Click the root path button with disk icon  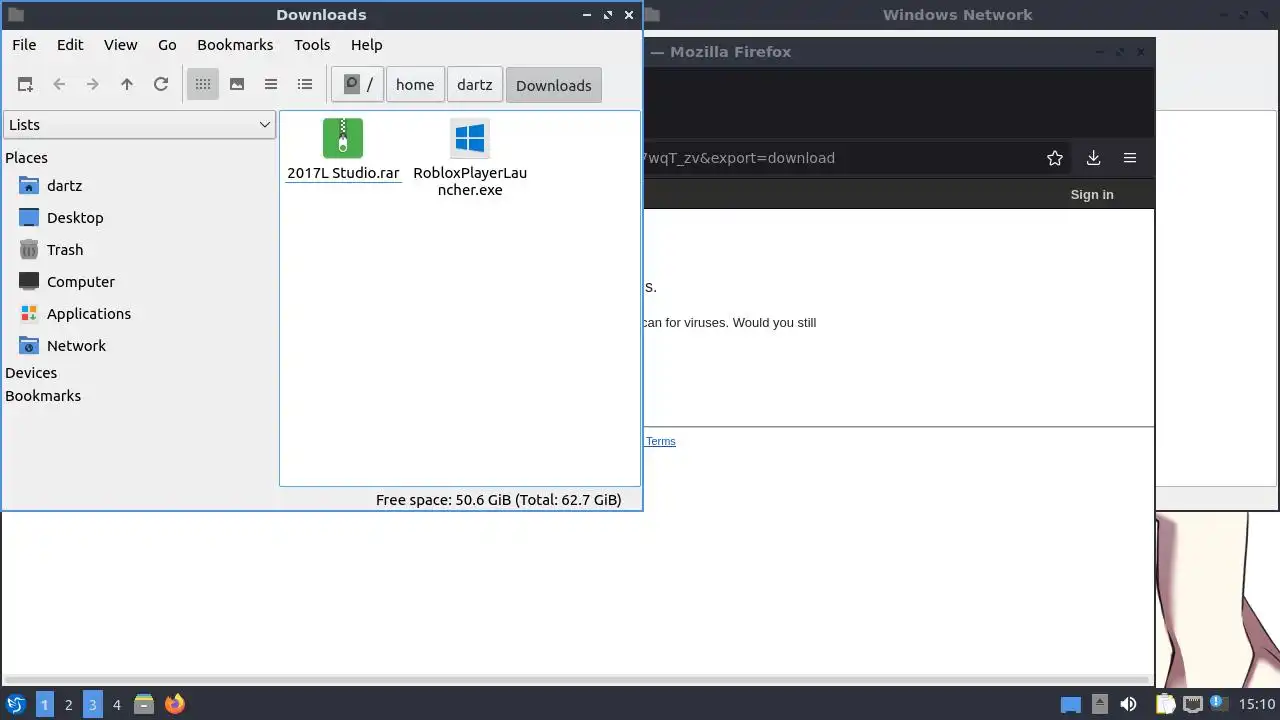pos(358,85)
